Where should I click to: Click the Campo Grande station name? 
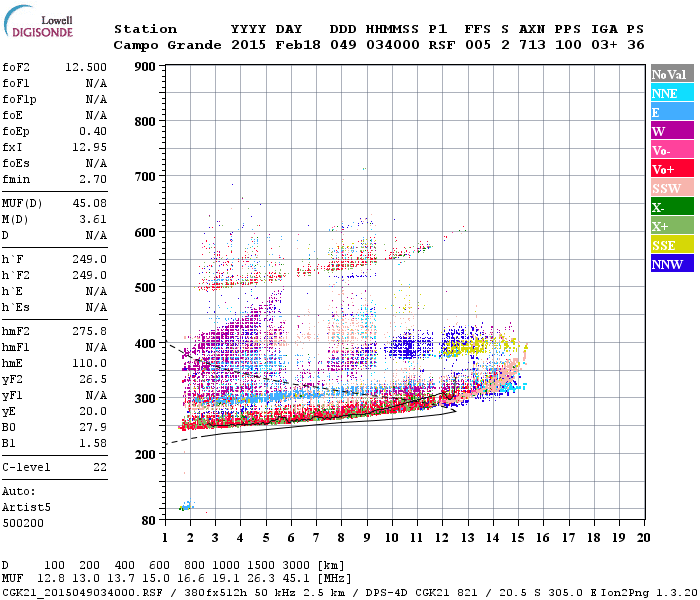(x=167, y=45)
